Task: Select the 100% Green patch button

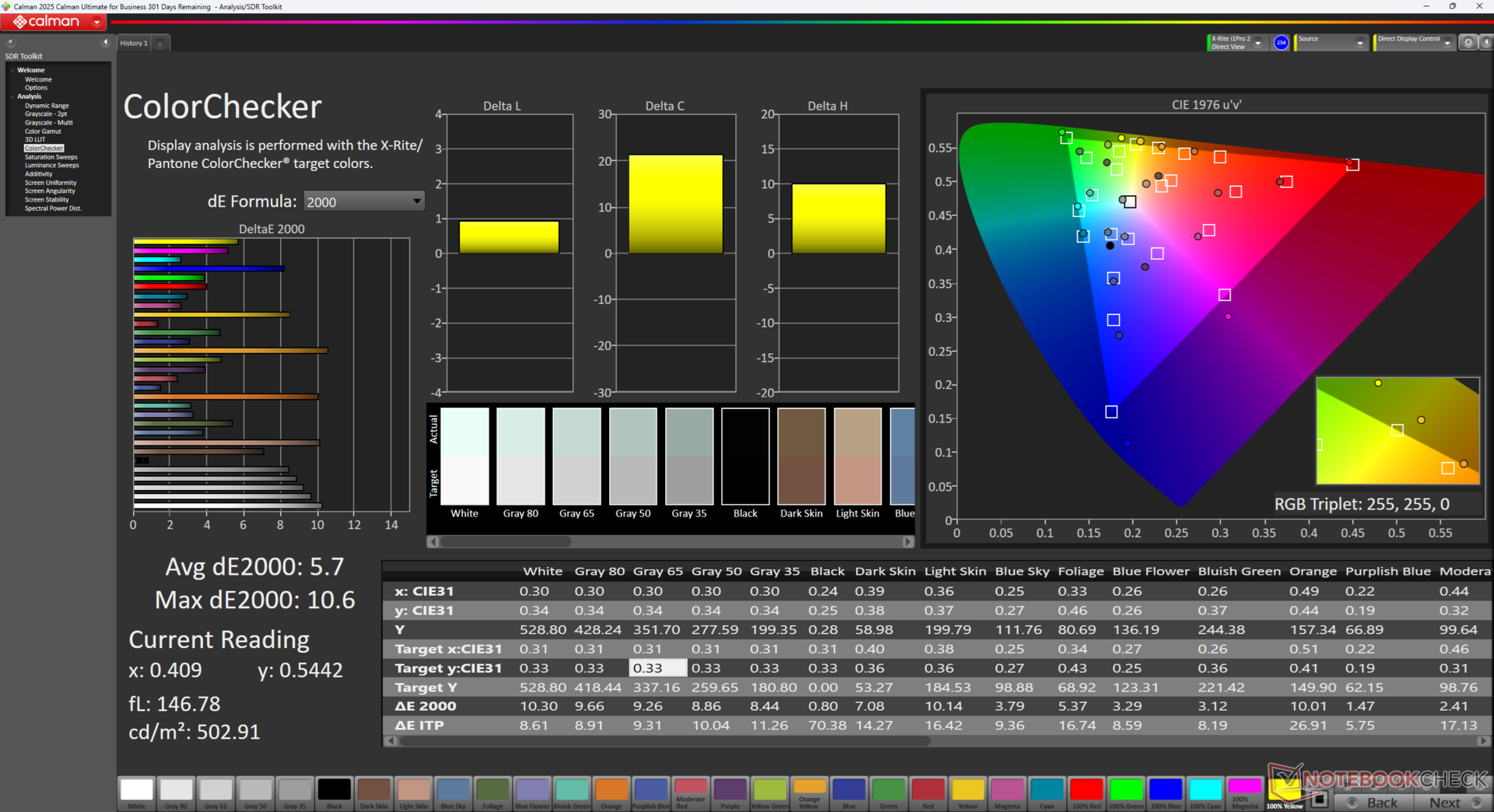Action: click(x=1127, y=793)
